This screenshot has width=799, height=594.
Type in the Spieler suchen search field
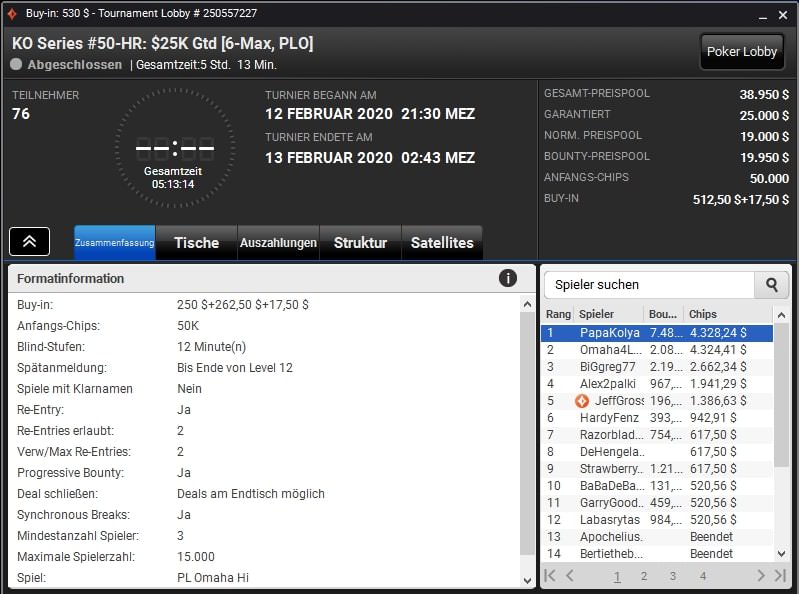(x=648, y=285)
